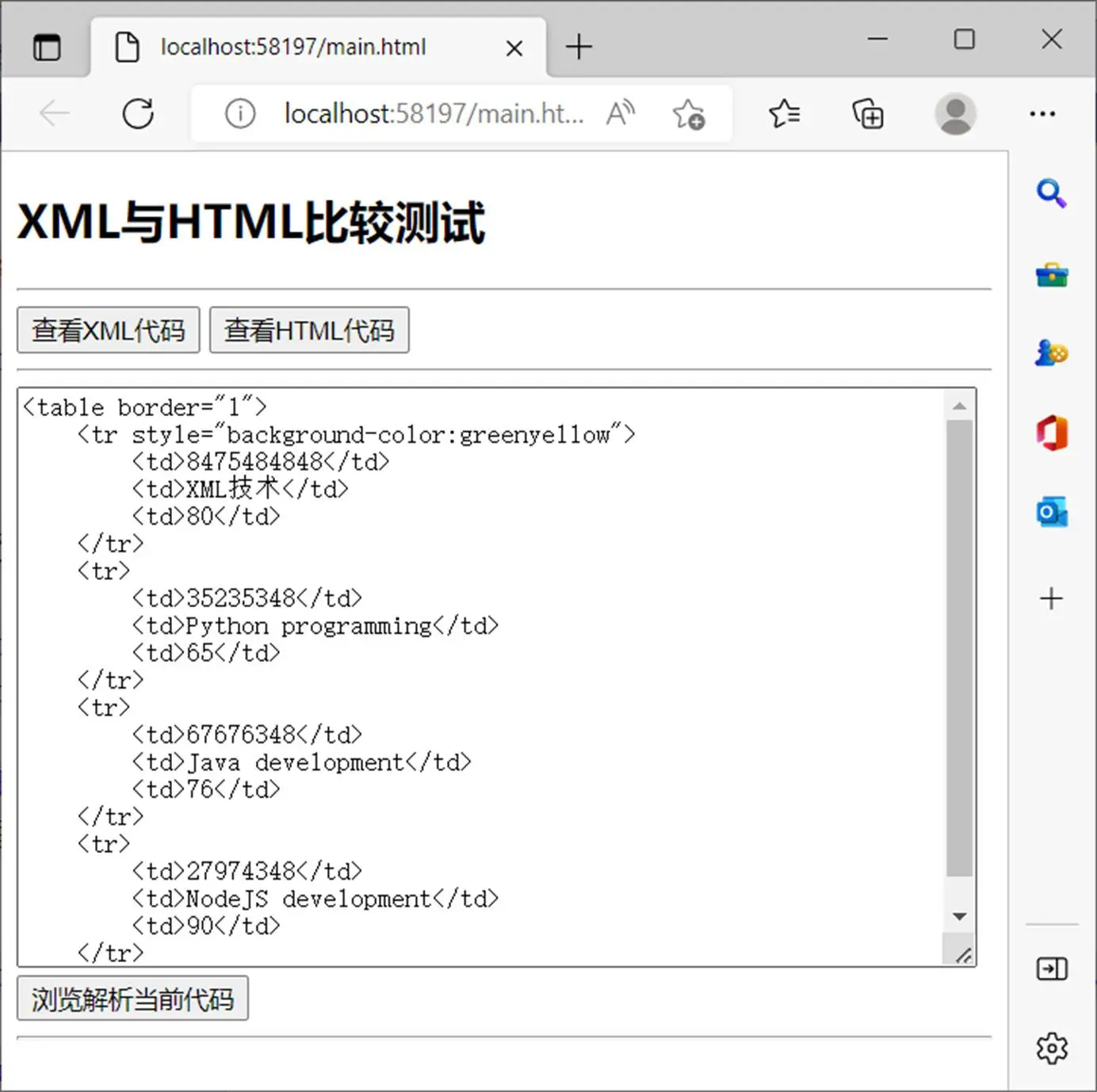Go back to the previous page
This screenshot has width=1097, height=1092.
point(55,114)
